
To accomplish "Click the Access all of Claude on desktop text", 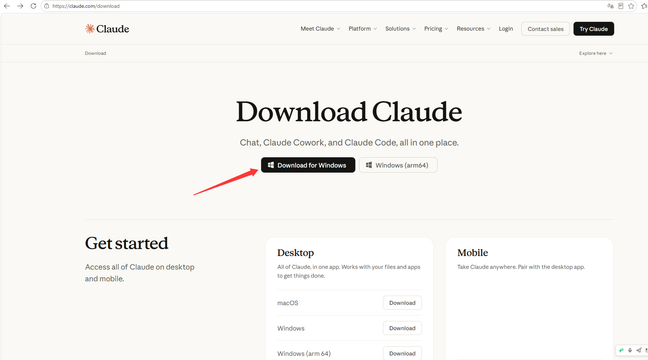I will tap(140, 273).
